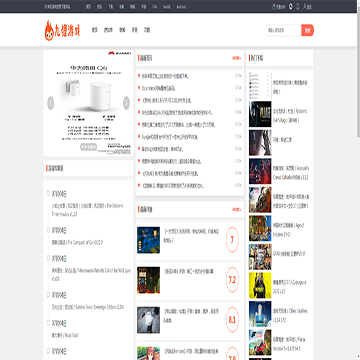Open the Cities: Skylines download link
This screenshot has width=360, height=360.
point(290,315)
